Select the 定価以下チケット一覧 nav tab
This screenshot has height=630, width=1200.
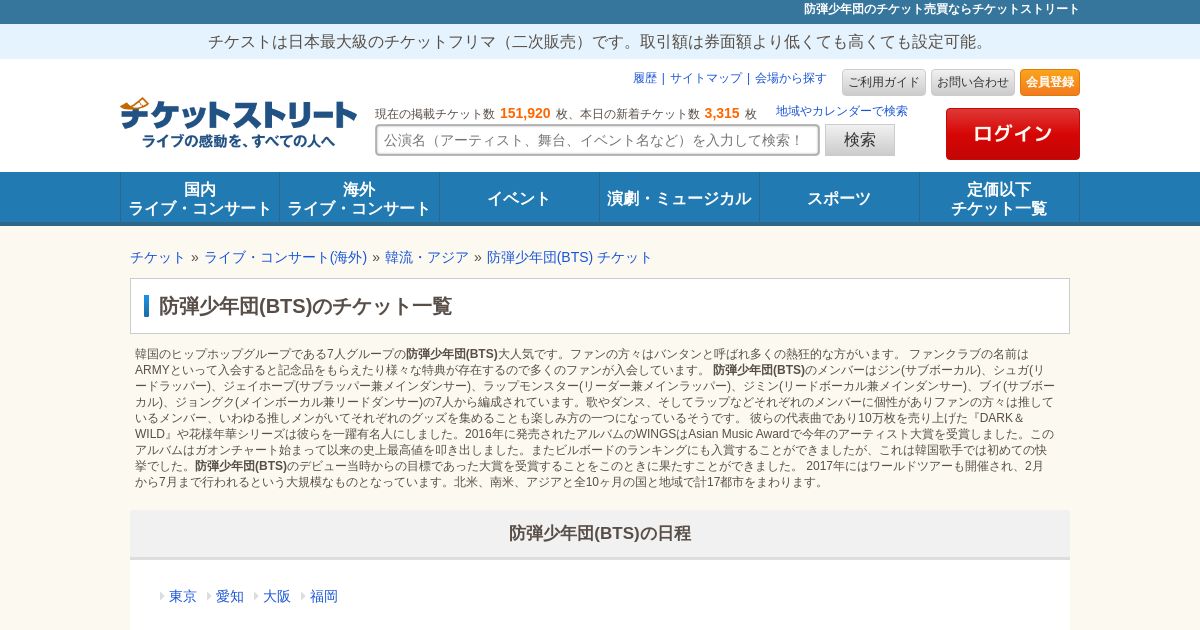coord(999,198)
